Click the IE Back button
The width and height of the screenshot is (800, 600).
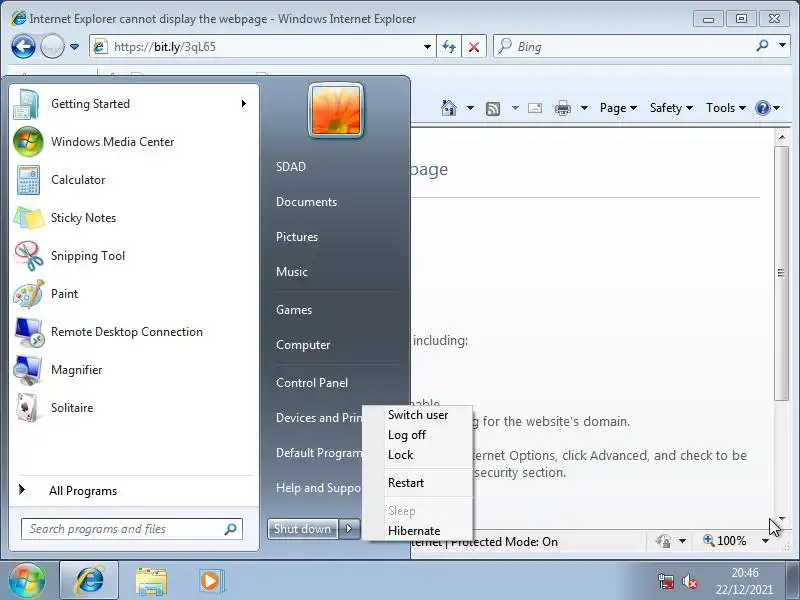coord(23,47)
